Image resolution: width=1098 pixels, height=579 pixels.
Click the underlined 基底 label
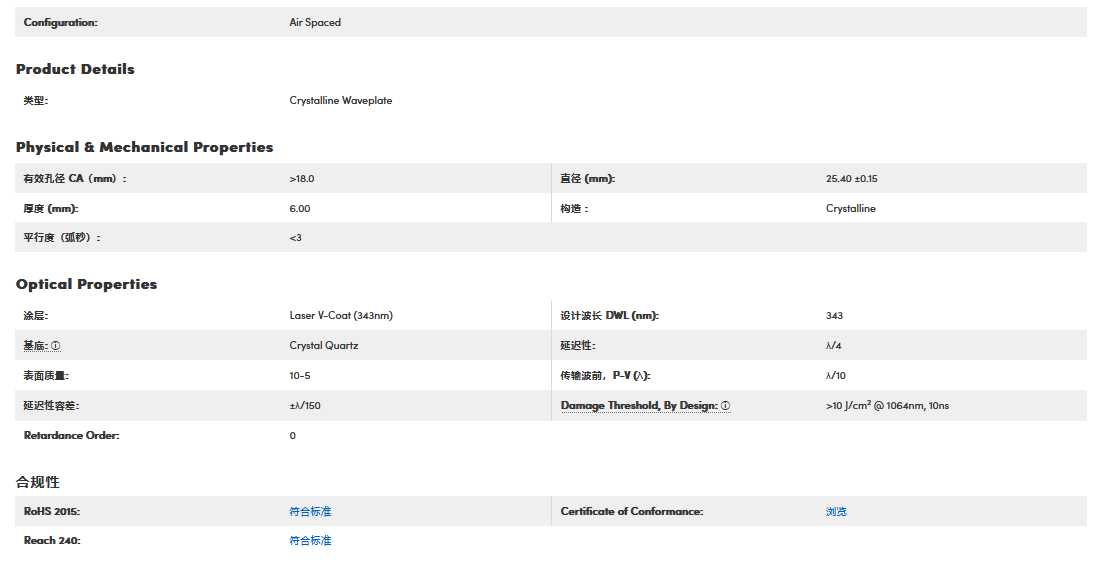tap(35, 346)
